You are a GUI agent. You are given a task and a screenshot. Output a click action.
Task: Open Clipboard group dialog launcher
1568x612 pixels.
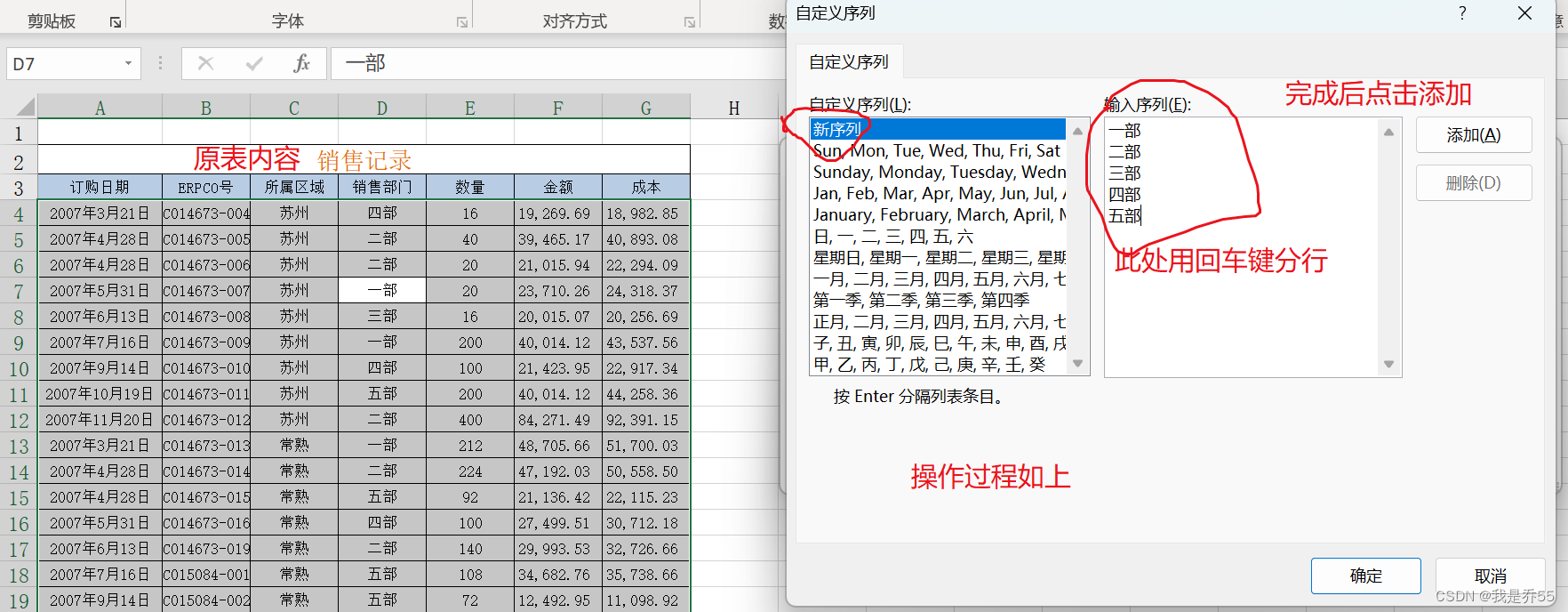[116, 22]
